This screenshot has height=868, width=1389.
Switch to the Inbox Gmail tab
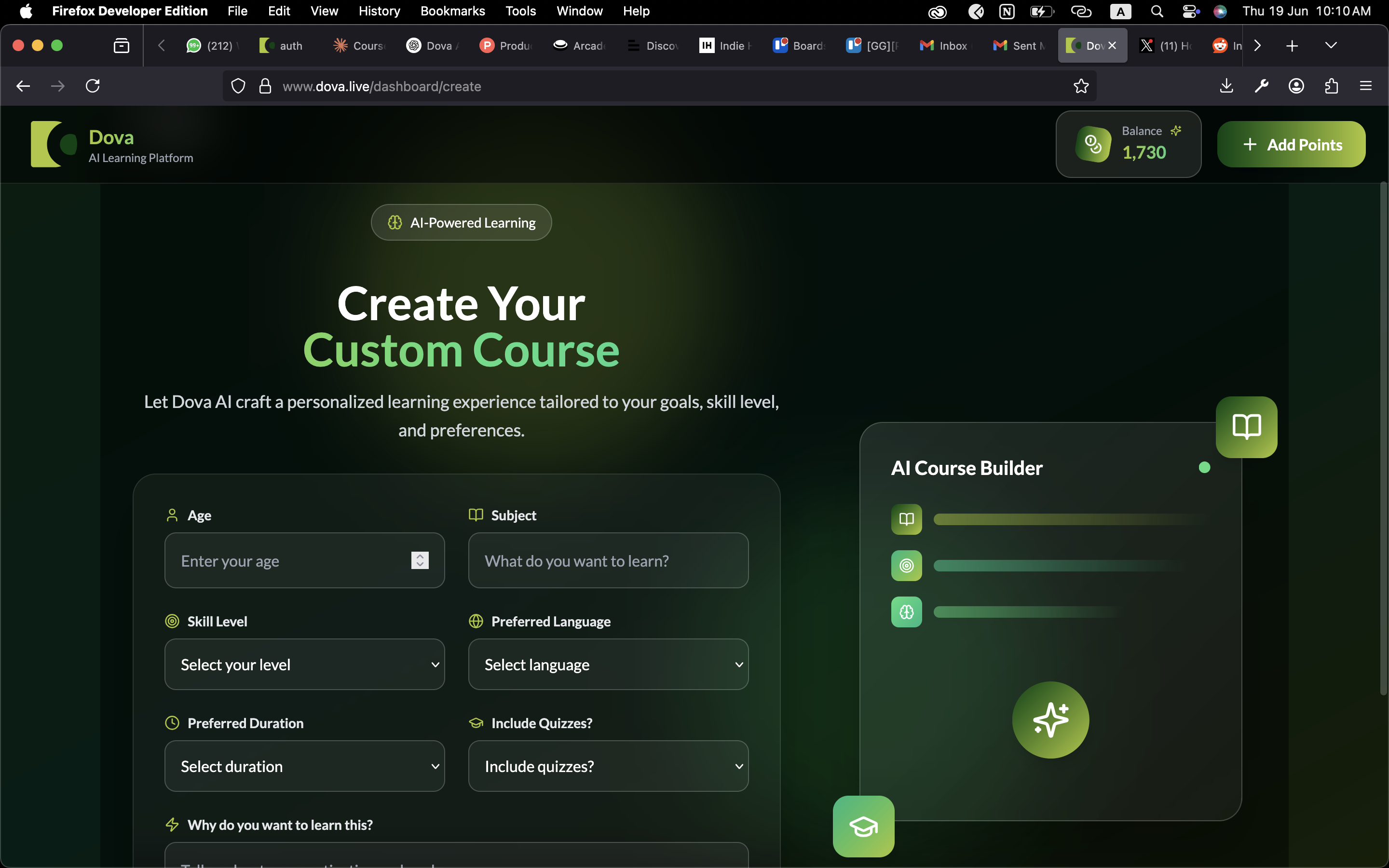point(944,45)
